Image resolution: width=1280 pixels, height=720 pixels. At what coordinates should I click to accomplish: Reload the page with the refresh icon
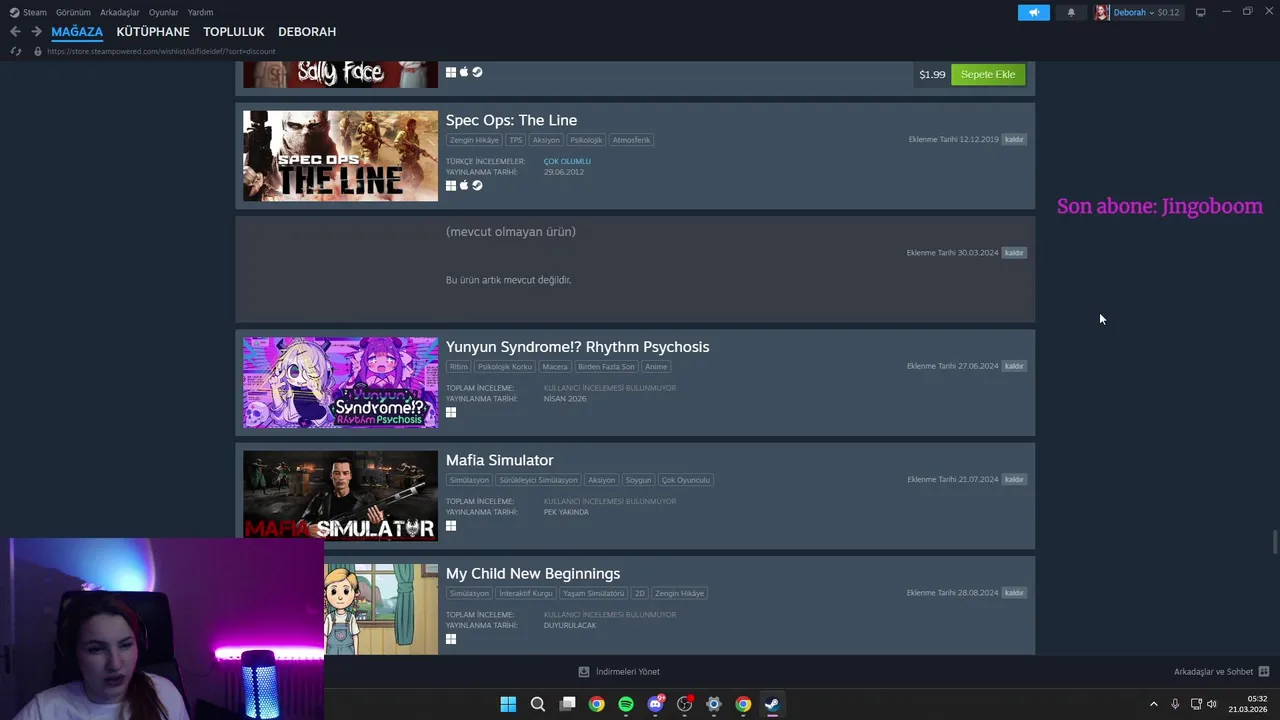[x=15, y=51]
